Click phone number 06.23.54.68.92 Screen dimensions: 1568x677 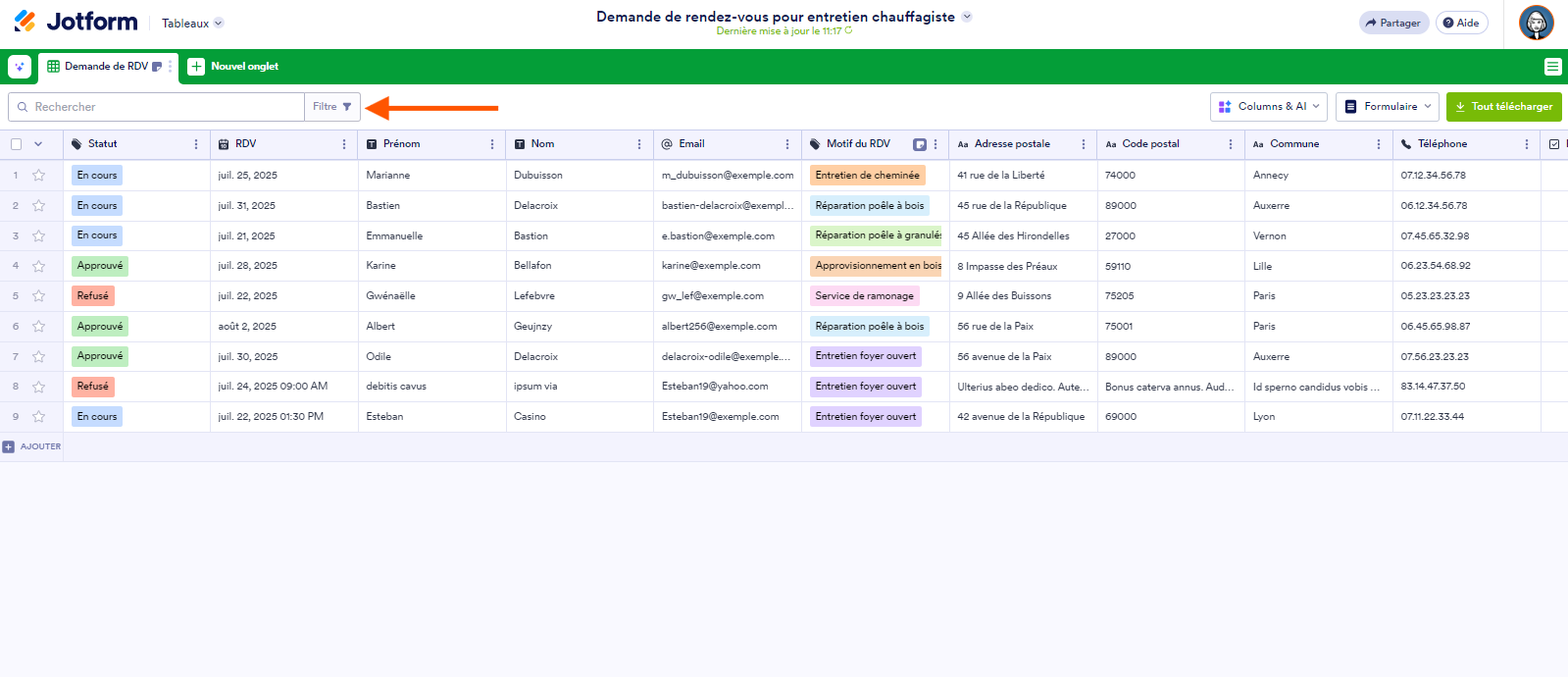tap(1436, 266)
